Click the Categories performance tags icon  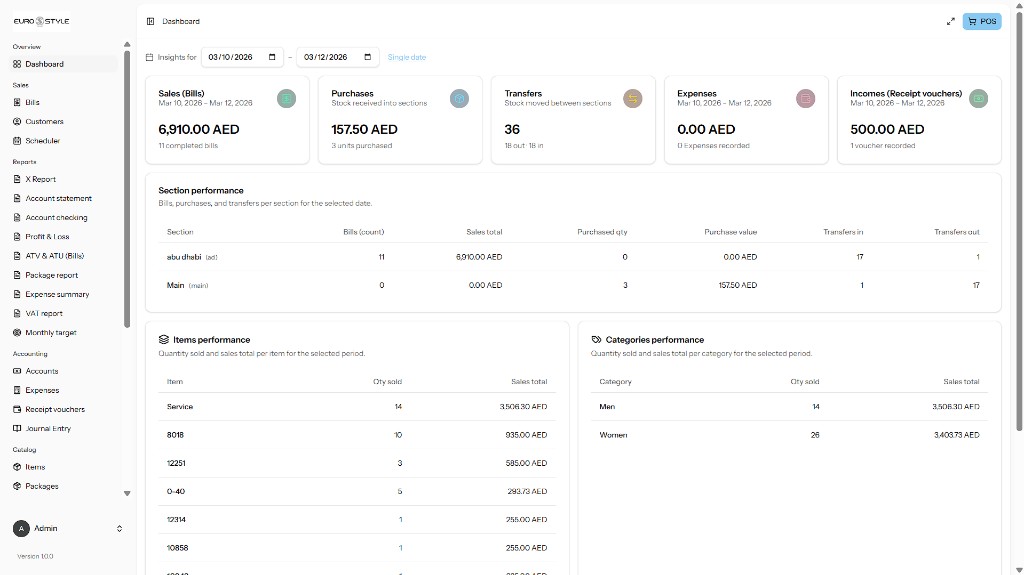(596, 340)
